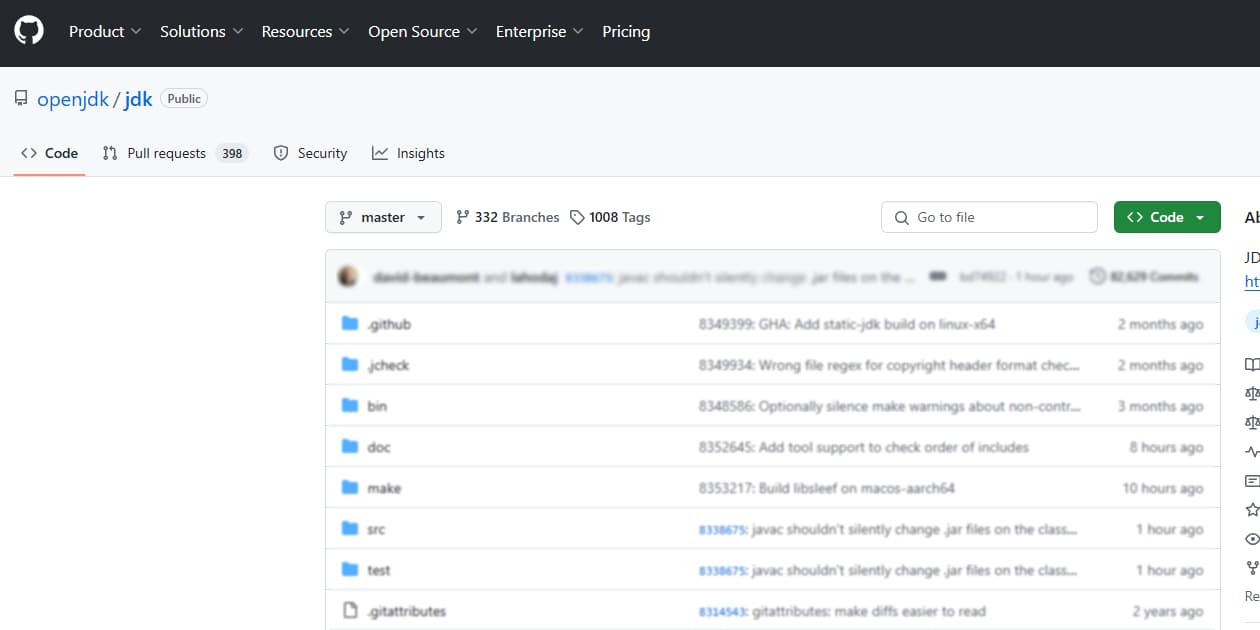The width and height of the screenshot is (1260, 630).
Task: Open the openjdk organization link
Action: click(72, 99)
